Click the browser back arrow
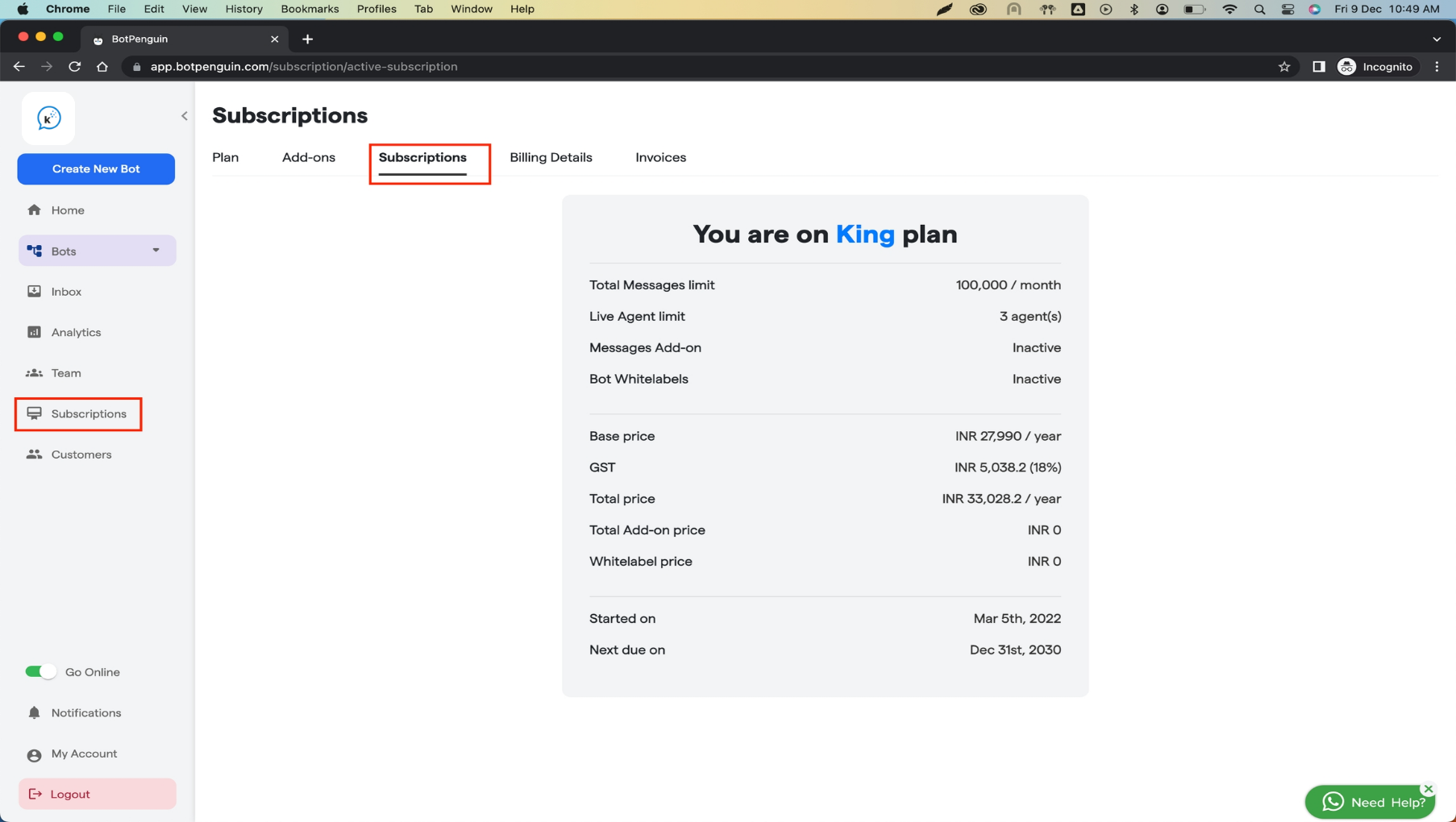This screenshot has width=1456, height=822. (19, 67)
